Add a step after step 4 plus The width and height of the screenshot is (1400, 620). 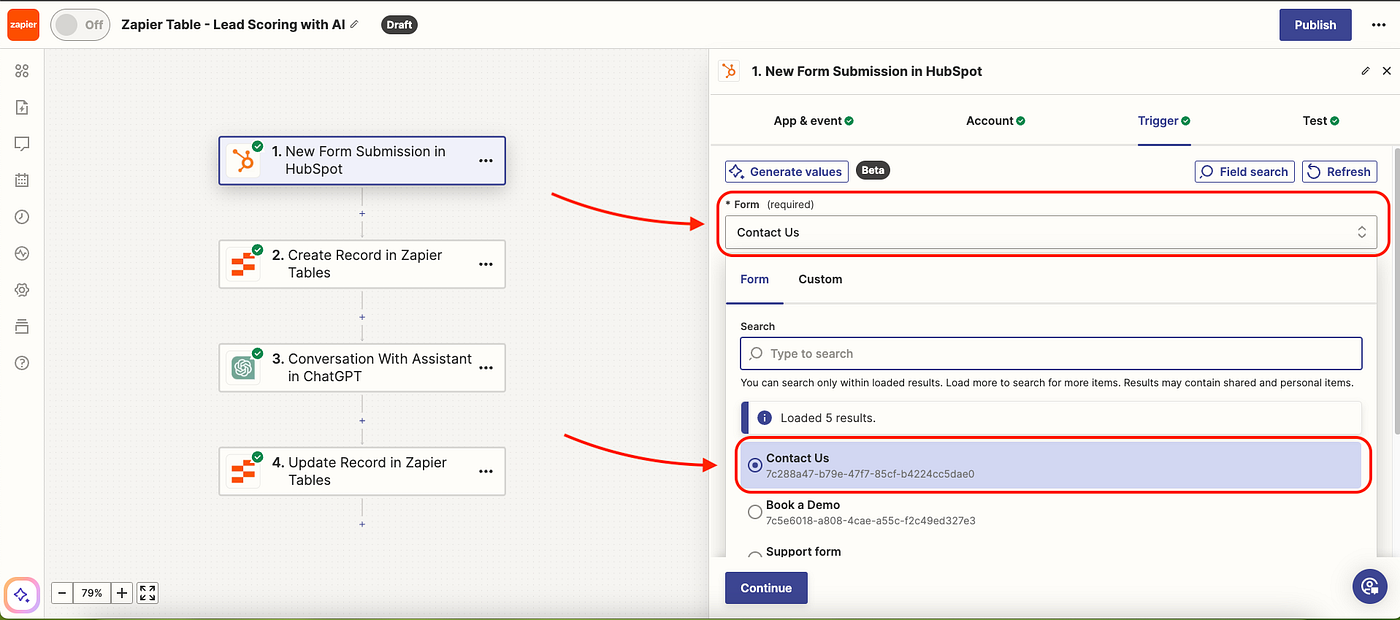(x=362, y=524)
